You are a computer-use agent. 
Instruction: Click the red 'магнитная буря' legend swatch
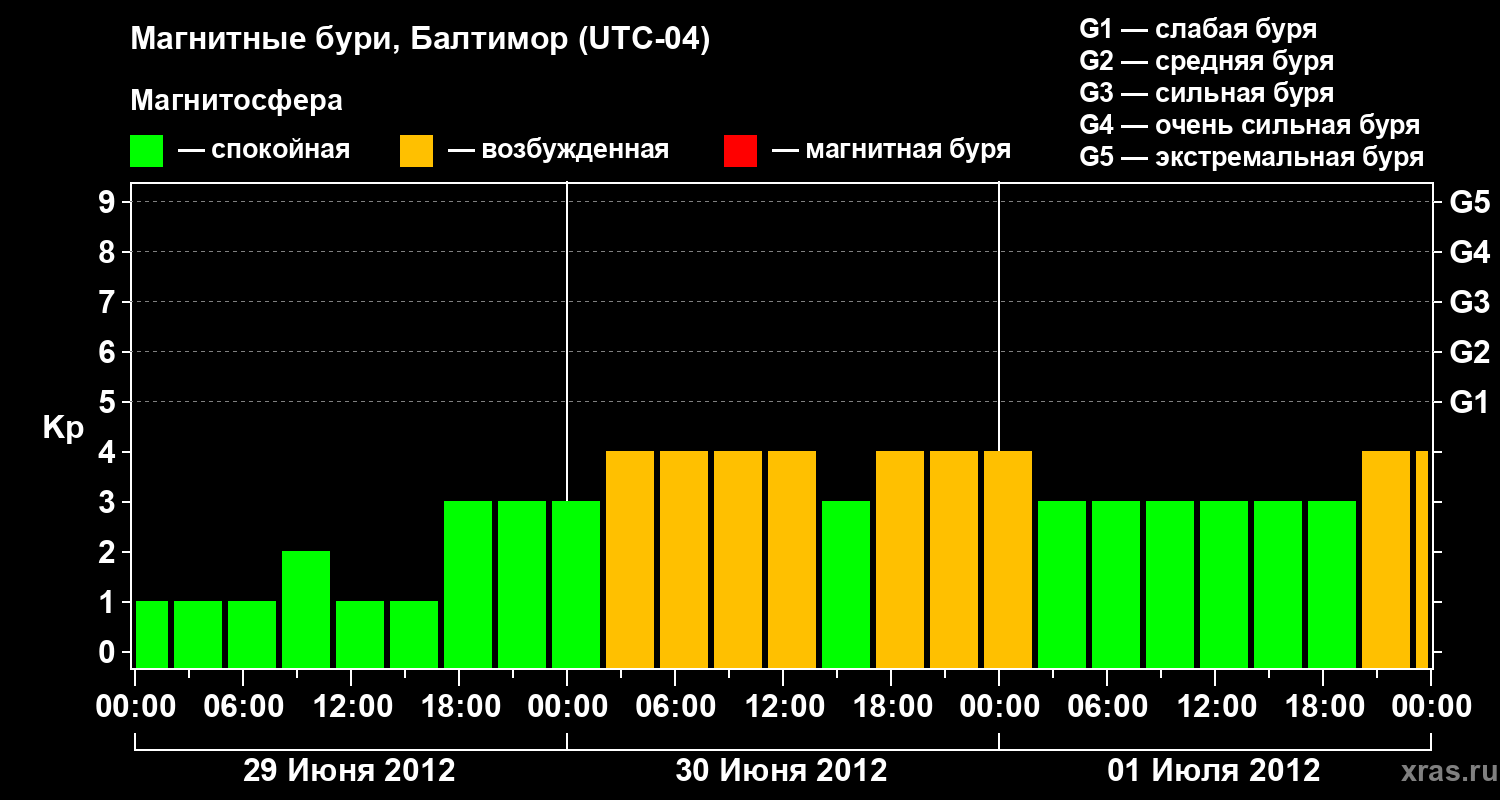[x=740, y=151]
